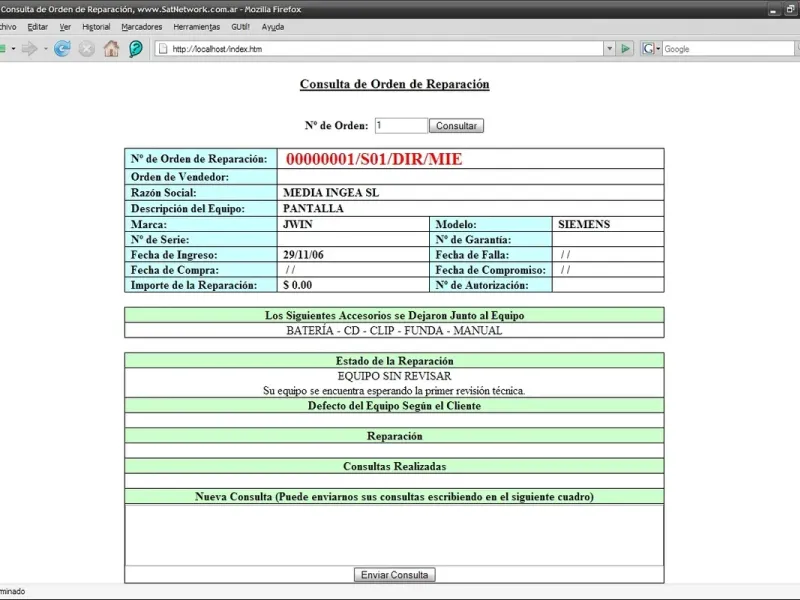Click inside the Nueva Consulta text area
The height and width of the screenshot is (600, 800).
click(394, 535)
